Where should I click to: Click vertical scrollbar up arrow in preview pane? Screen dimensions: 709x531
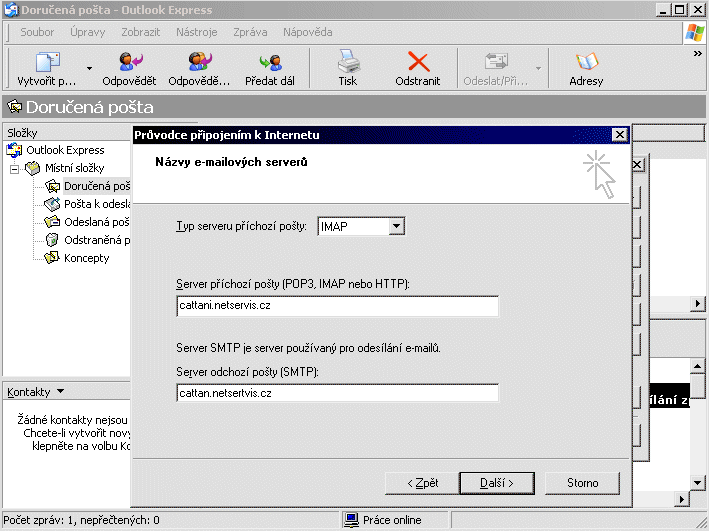(697, 365)
